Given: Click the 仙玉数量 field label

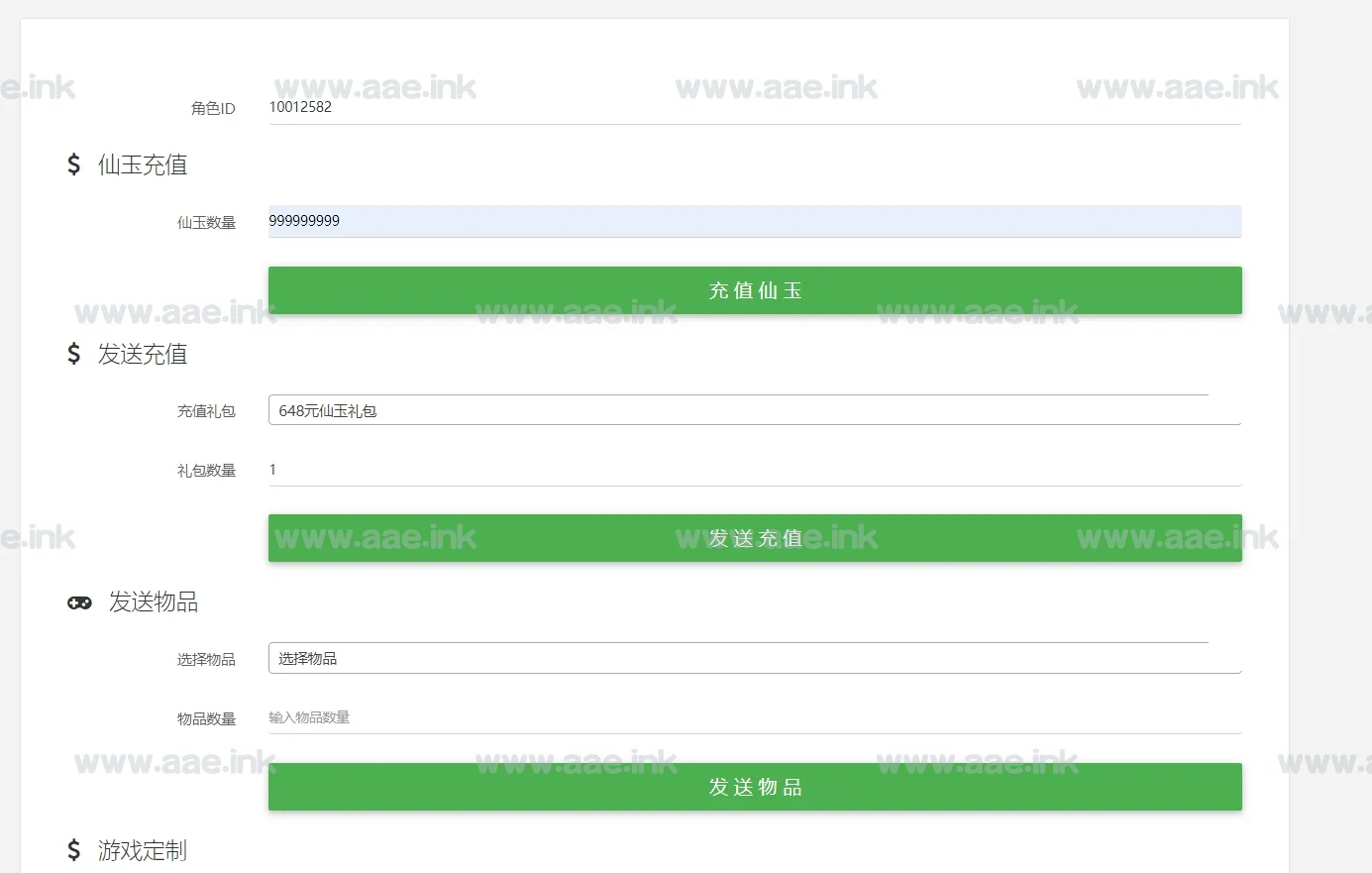Looking at the screenshot, I should 206,223.
